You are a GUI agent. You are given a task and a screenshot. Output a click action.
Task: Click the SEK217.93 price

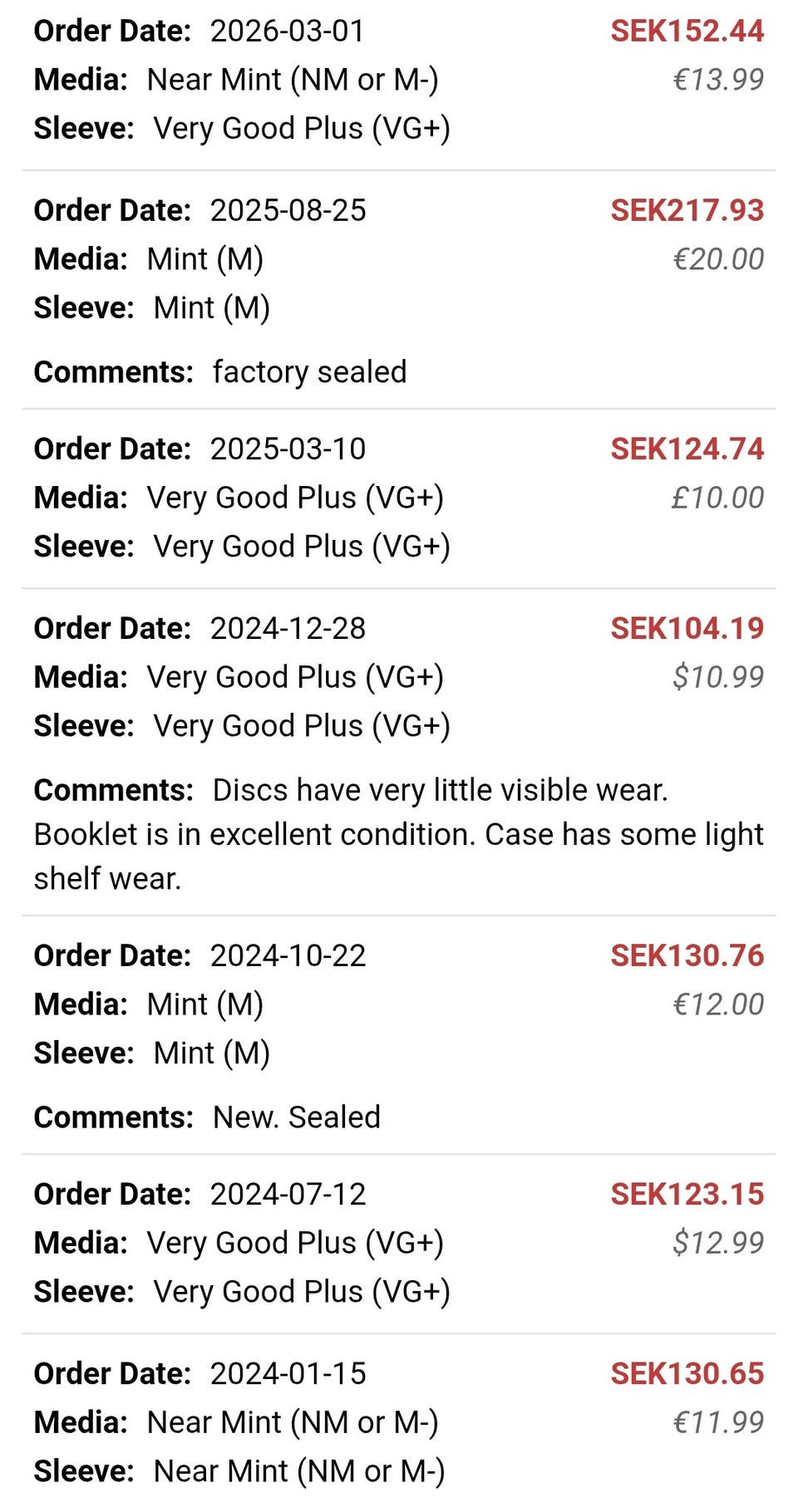(x=687, y=211)
